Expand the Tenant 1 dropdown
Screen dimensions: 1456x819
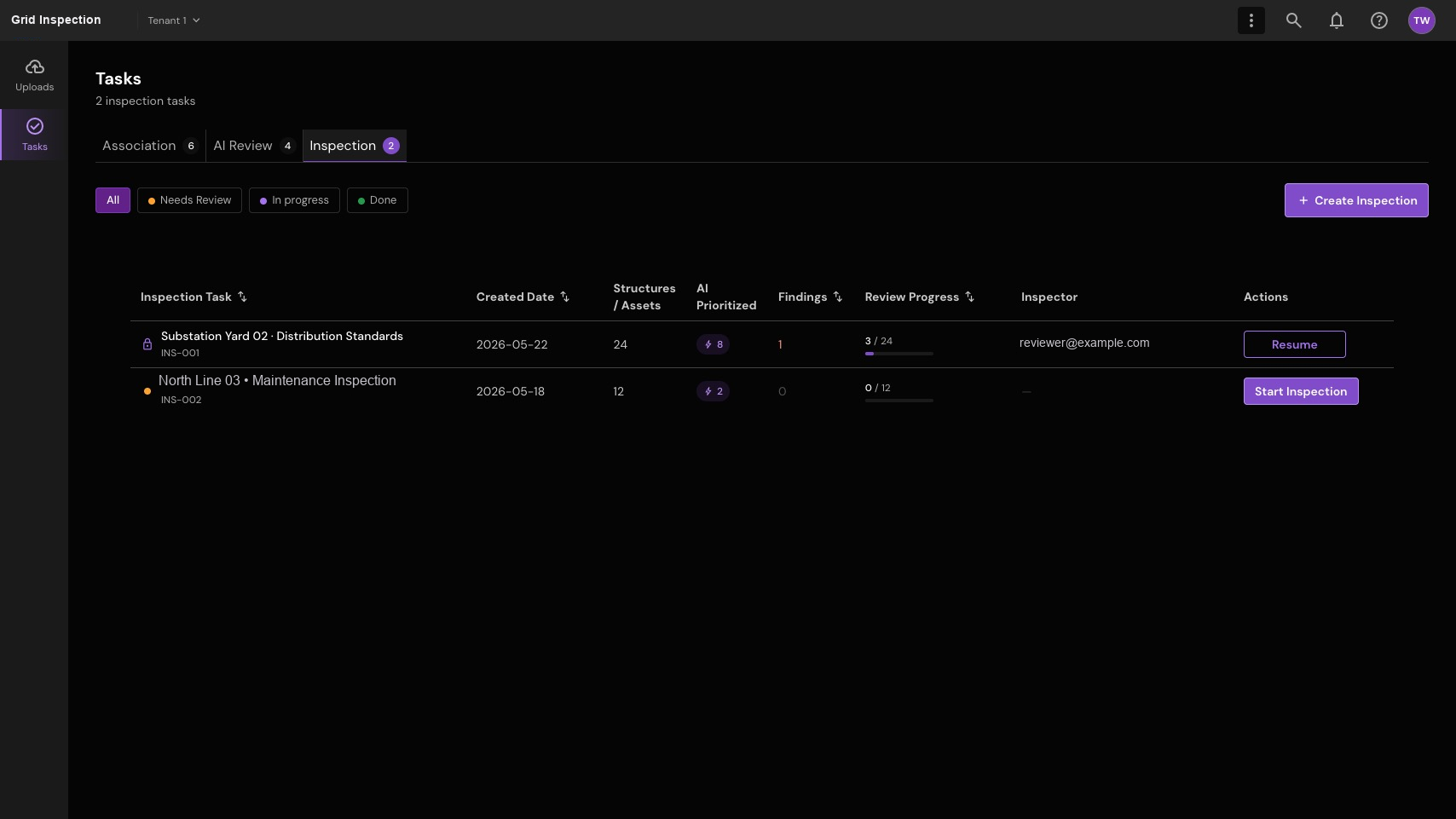click(x=174, y=20)
